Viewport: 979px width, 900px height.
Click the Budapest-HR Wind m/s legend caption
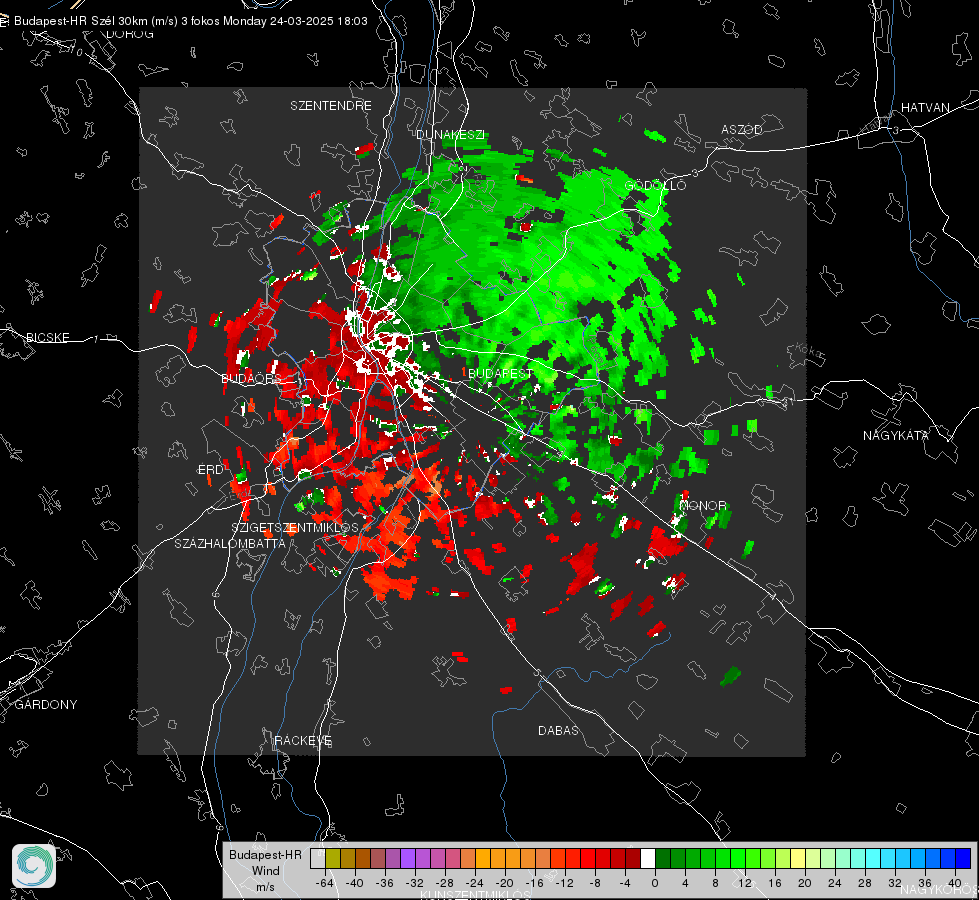coord(265,870)
